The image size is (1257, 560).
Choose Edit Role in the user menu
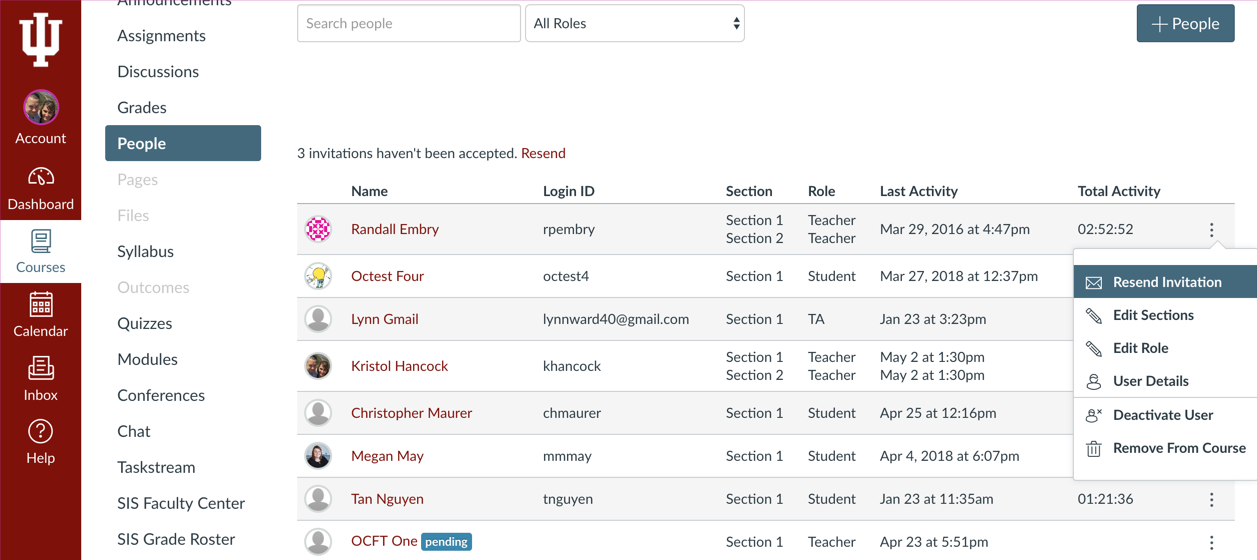[1165, 348]
